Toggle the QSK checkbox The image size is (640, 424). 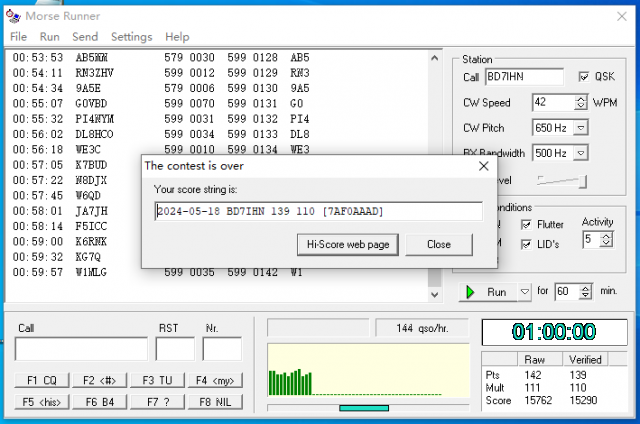(x=584, y=76)
